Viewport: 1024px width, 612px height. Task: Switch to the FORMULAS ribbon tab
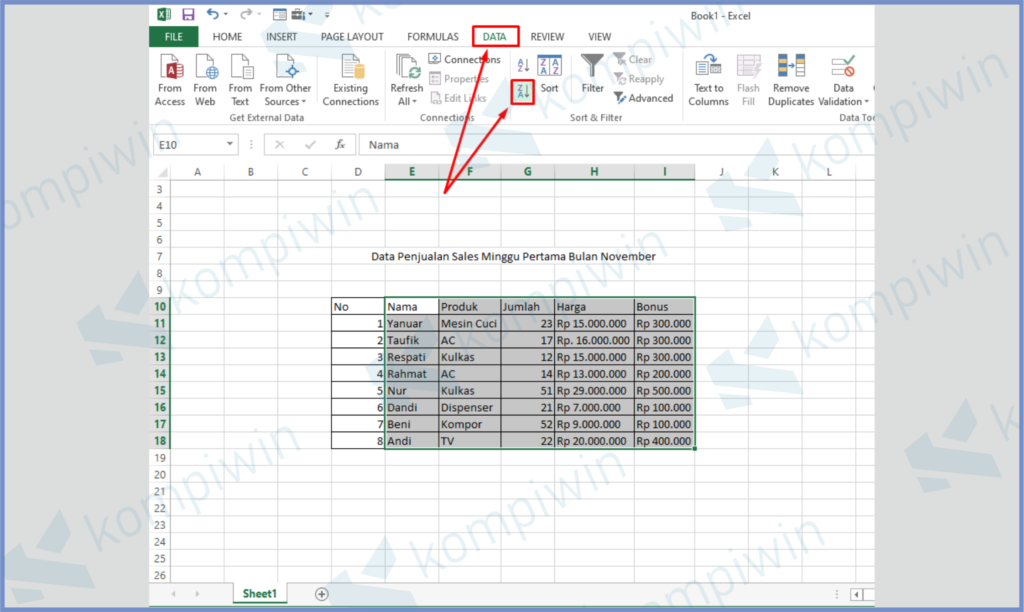[433, 37]
